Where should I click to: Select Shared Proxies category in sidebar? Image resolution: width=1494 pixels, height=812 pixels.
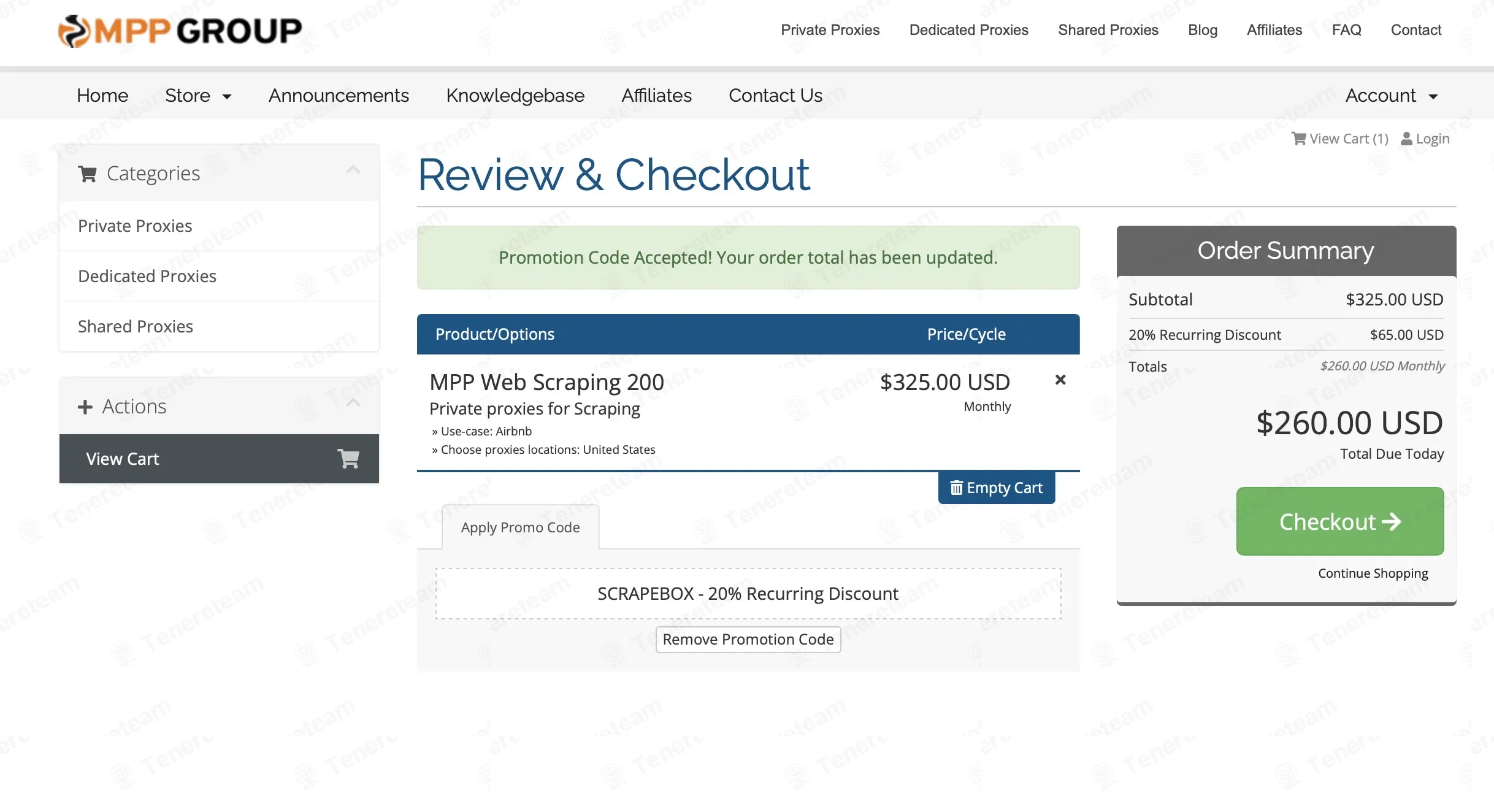[219, 326]
